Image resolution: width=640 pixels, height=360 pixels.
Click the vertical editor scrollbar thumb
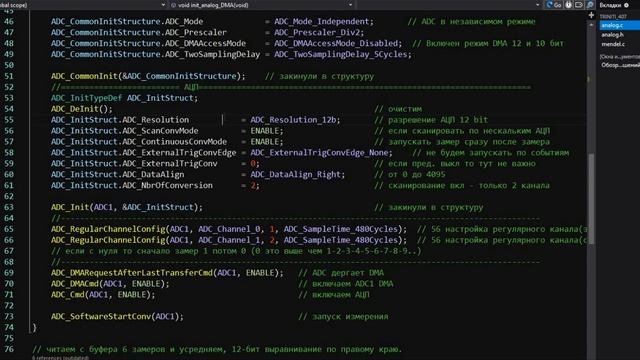pyautogui.click(x=591, y=199)
